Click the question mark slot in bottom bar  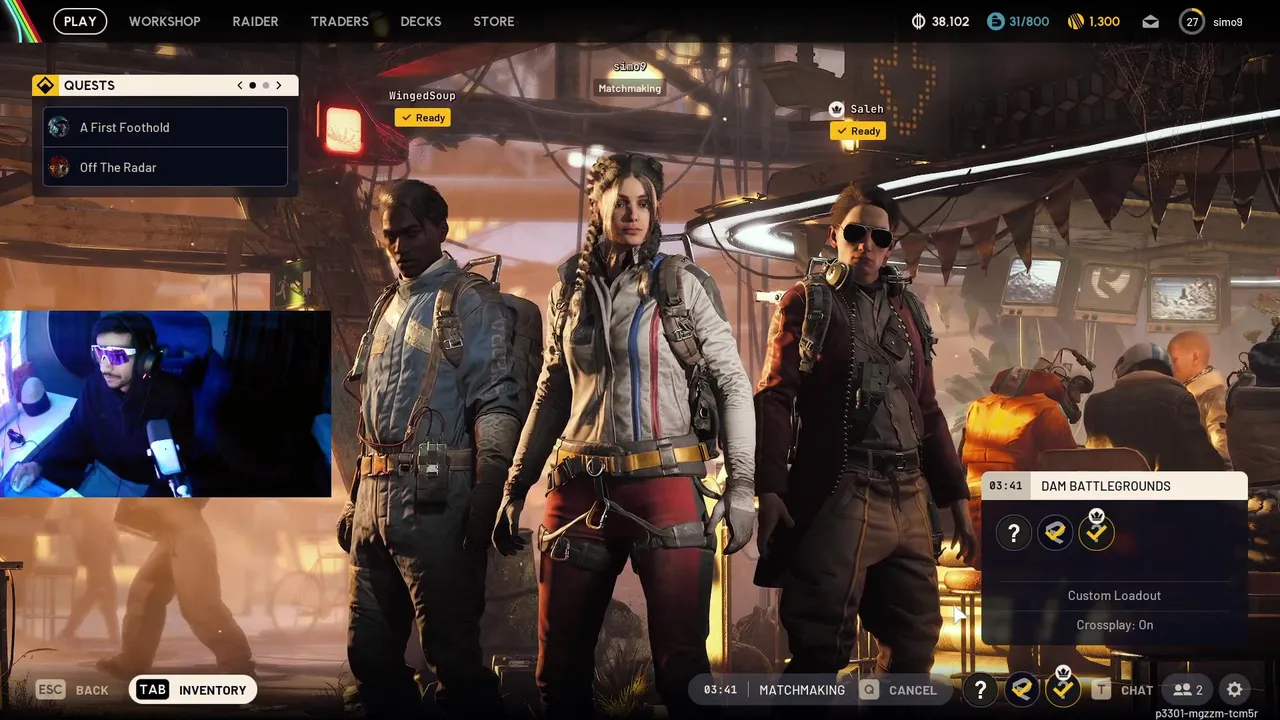click(980, 690)
